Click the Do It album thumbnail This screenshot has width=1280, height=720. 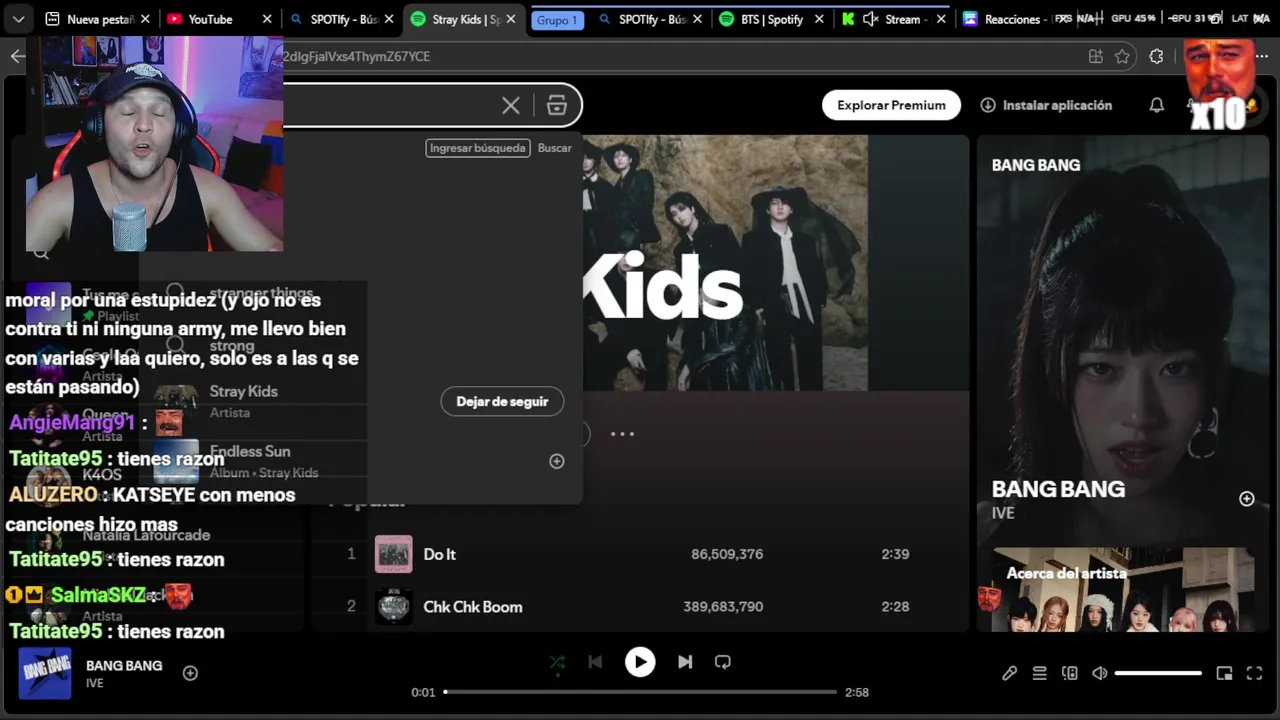click(x=393, y=554)
